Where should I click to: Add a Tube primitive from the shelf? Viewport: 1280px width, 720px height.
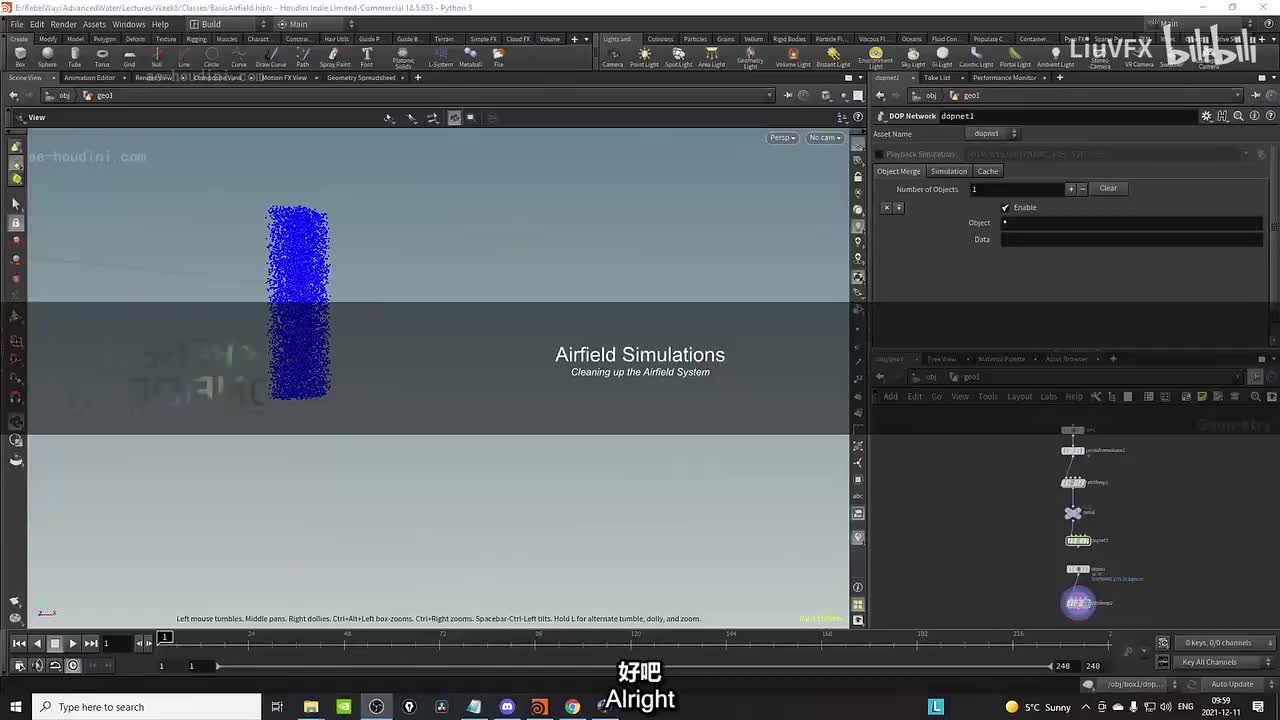pyautogui.click(x=74, y=57)
